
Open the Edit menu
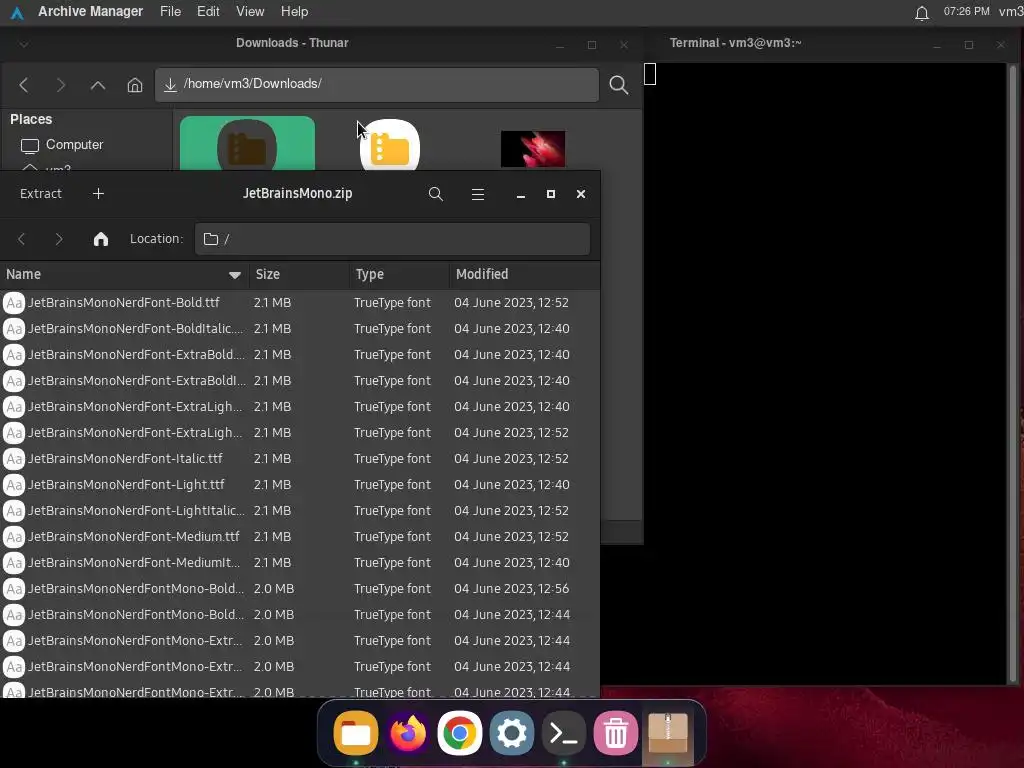[x=208, y=12]
